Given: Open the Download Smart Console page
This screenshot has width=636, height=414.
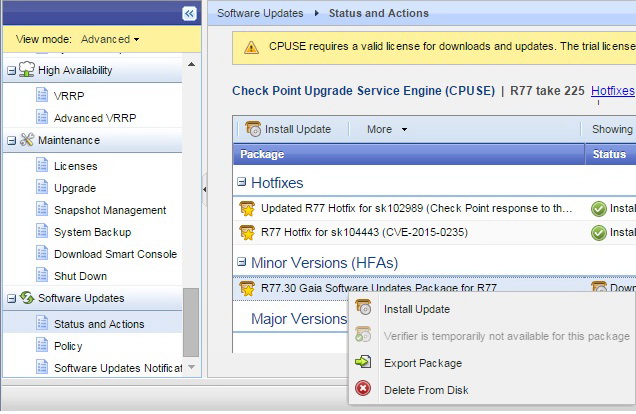Looking at the screenshot, I should 115,254.
